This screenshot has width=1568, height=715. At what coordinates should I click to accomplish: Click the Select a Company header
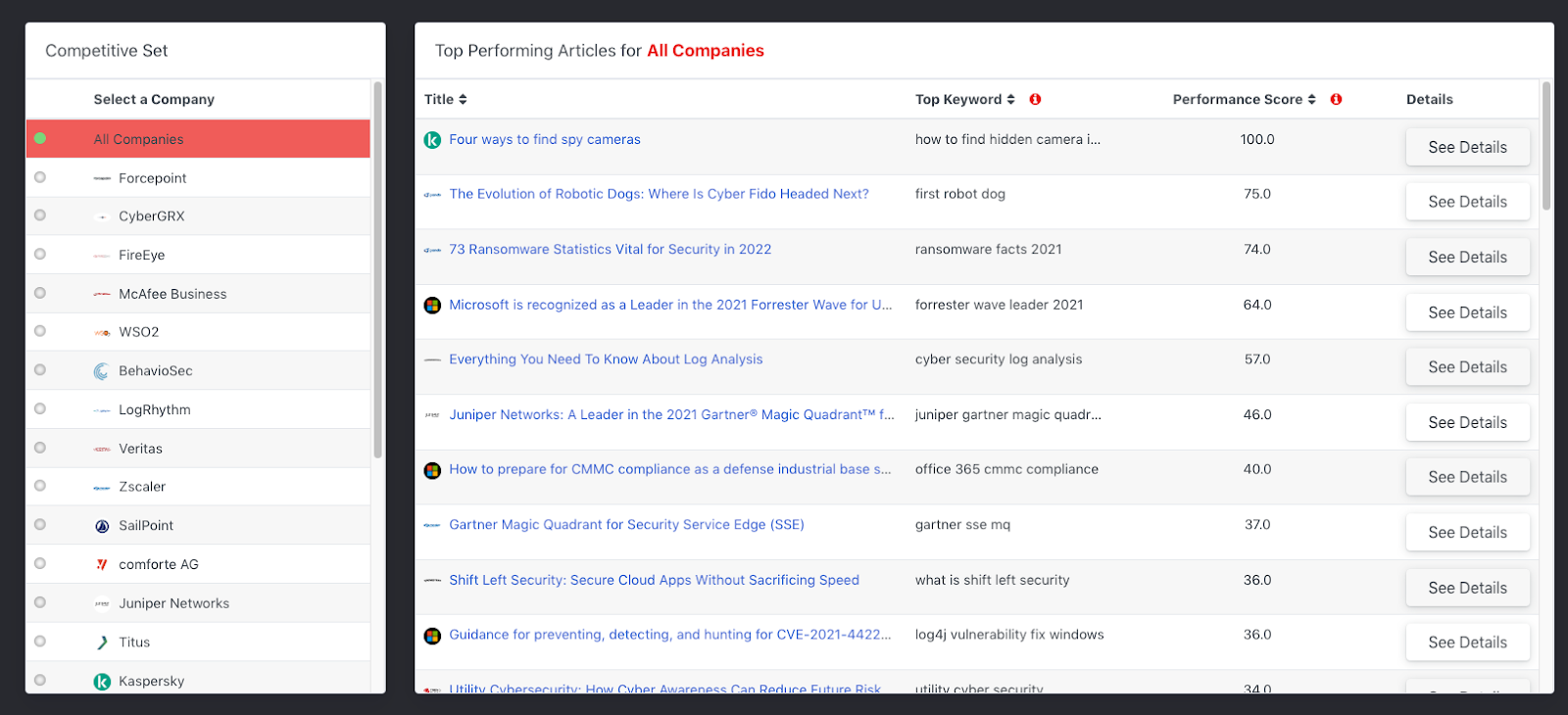click(x=154, y=100)
